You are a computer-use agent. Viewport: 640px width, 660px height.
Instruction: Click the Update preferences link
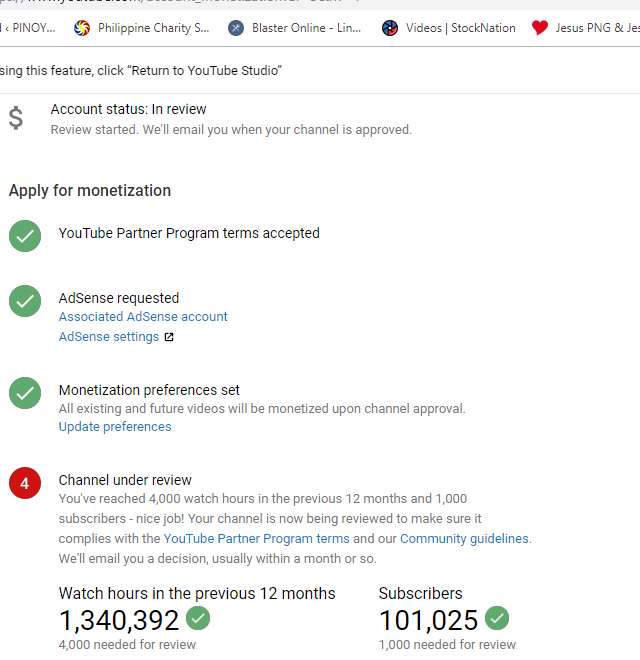115,427
